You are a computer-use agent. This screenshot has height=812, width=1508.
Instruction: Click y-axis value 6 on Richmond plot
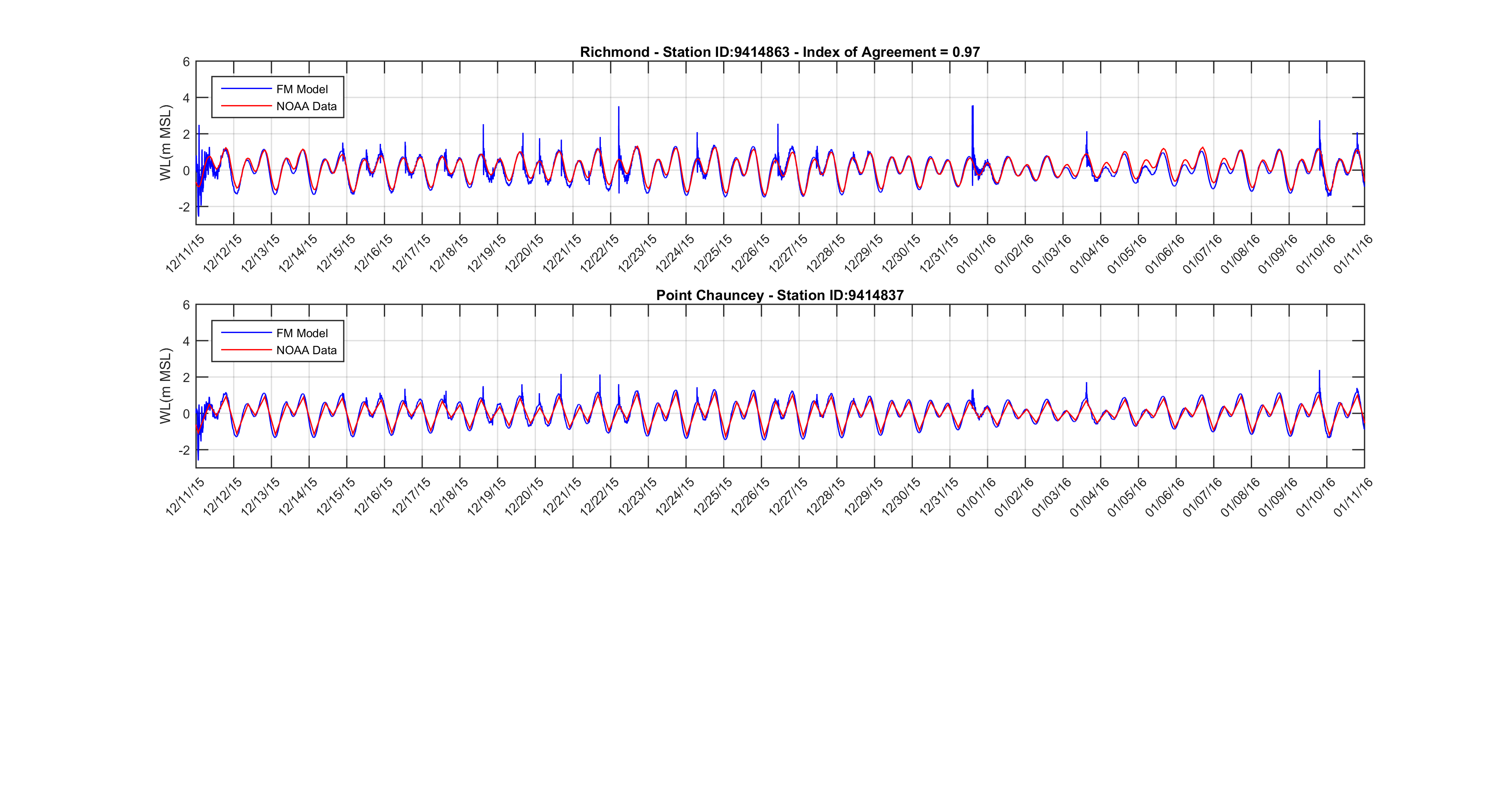pyautogui.click(x=186, y=62)
